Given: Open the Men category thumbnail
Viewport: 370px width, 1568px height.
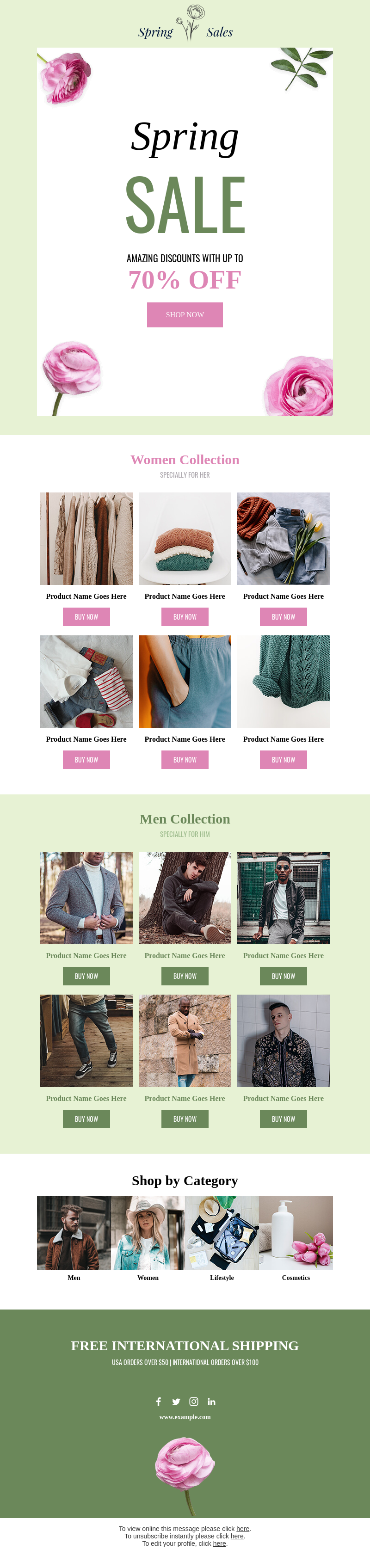Looking at the screenshot, I should tap(74, 1233).
